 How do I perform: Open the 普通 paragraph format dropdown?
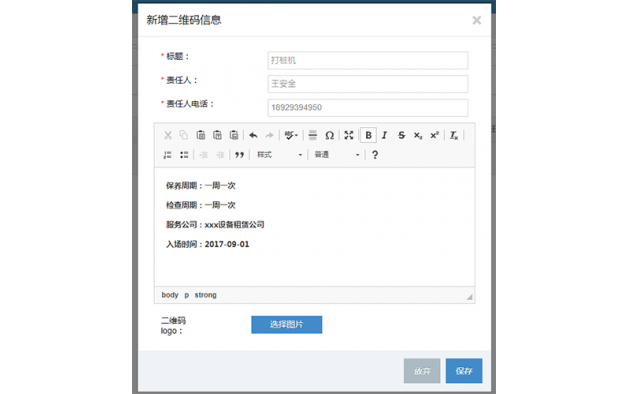pos(337,155)
